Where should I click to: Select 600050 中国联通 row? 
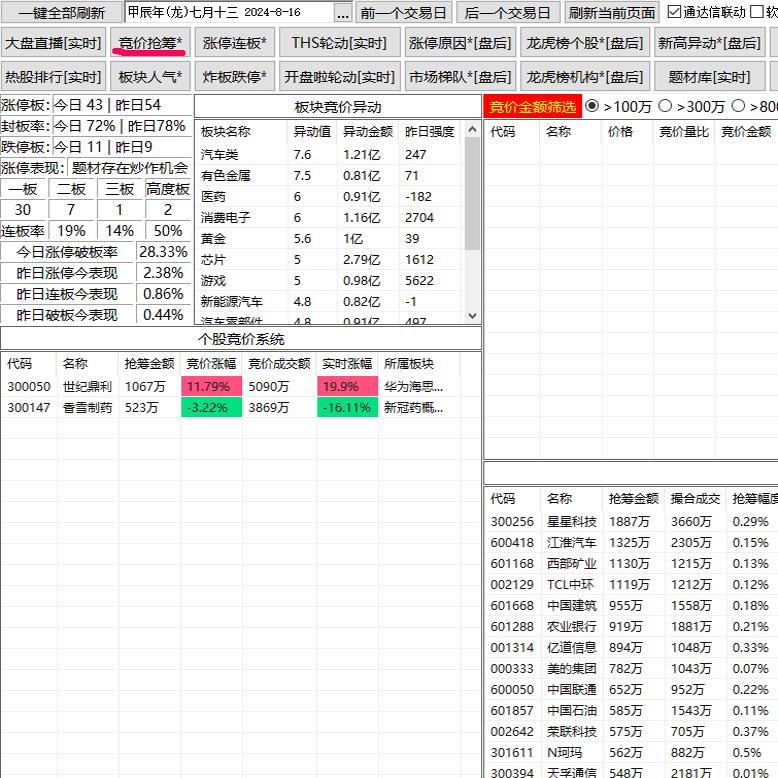coord(631,690)
